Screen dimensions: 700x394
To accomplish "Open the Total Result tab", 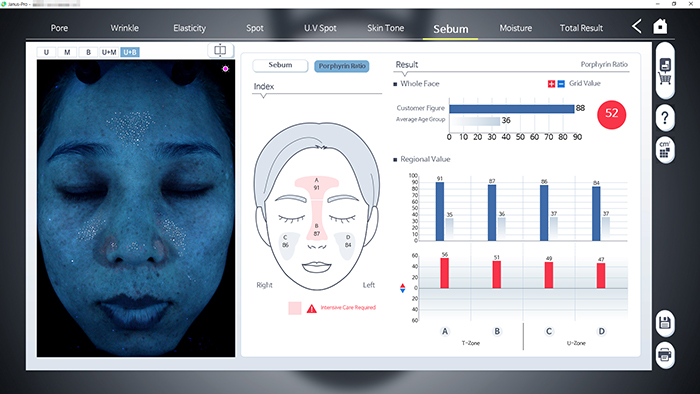I will click(x=581, y=28).
